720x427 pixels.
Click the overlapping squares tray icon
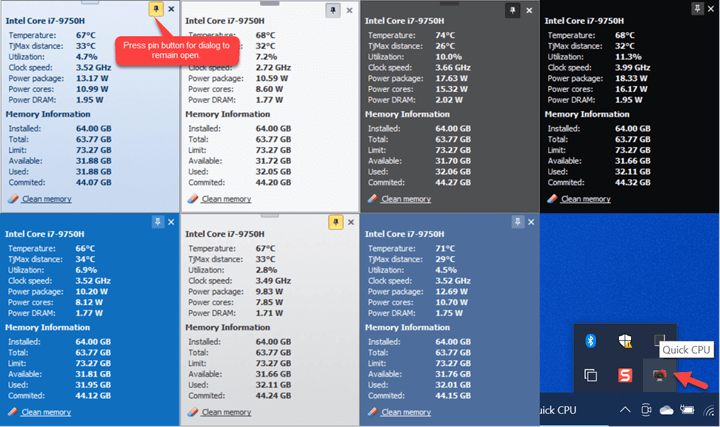click(x=591, y=375)
